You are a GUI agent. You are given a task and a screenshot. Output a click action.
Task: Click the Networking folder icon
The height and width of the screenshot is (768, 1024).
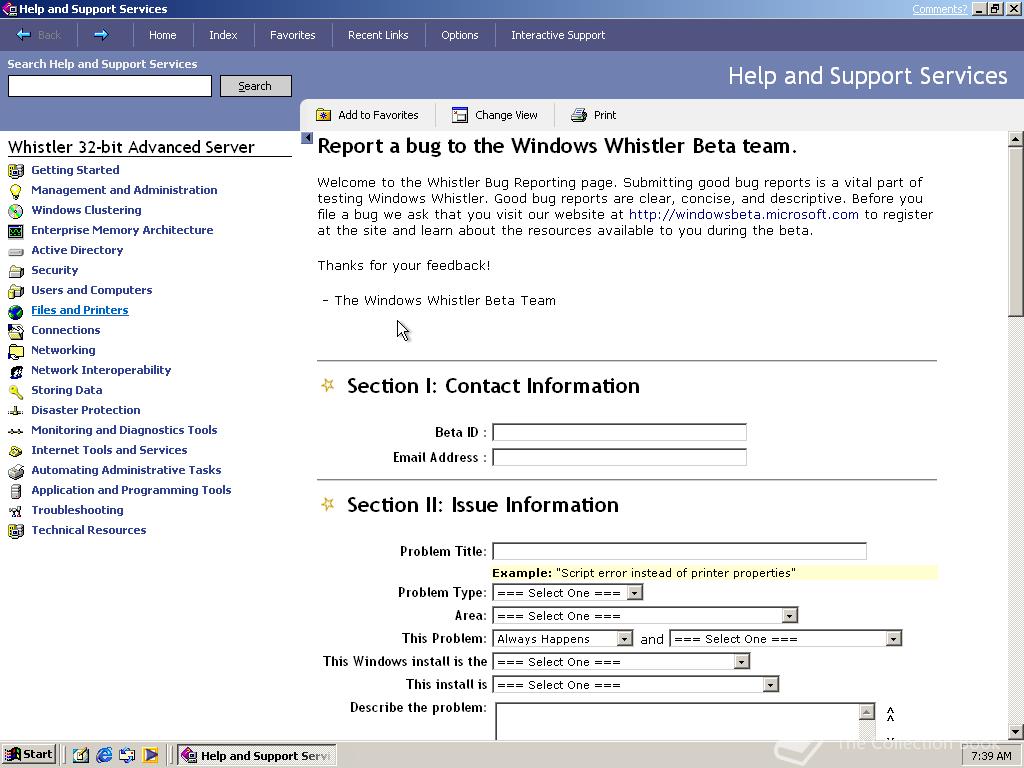click(16, 351)
